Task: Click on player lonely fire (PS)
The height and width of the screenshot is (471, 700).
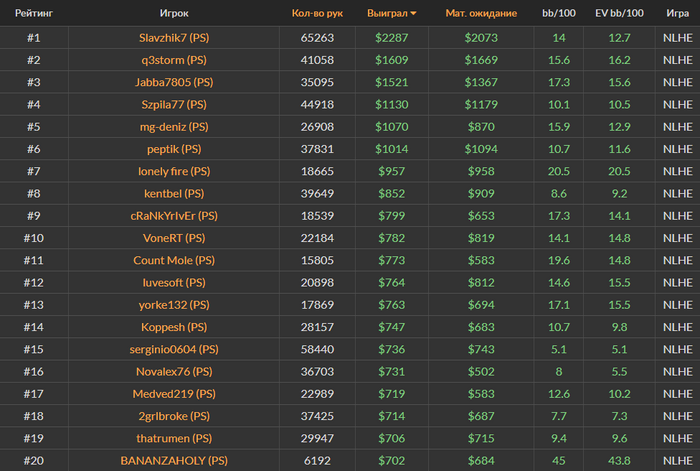Action: (174, 171)
